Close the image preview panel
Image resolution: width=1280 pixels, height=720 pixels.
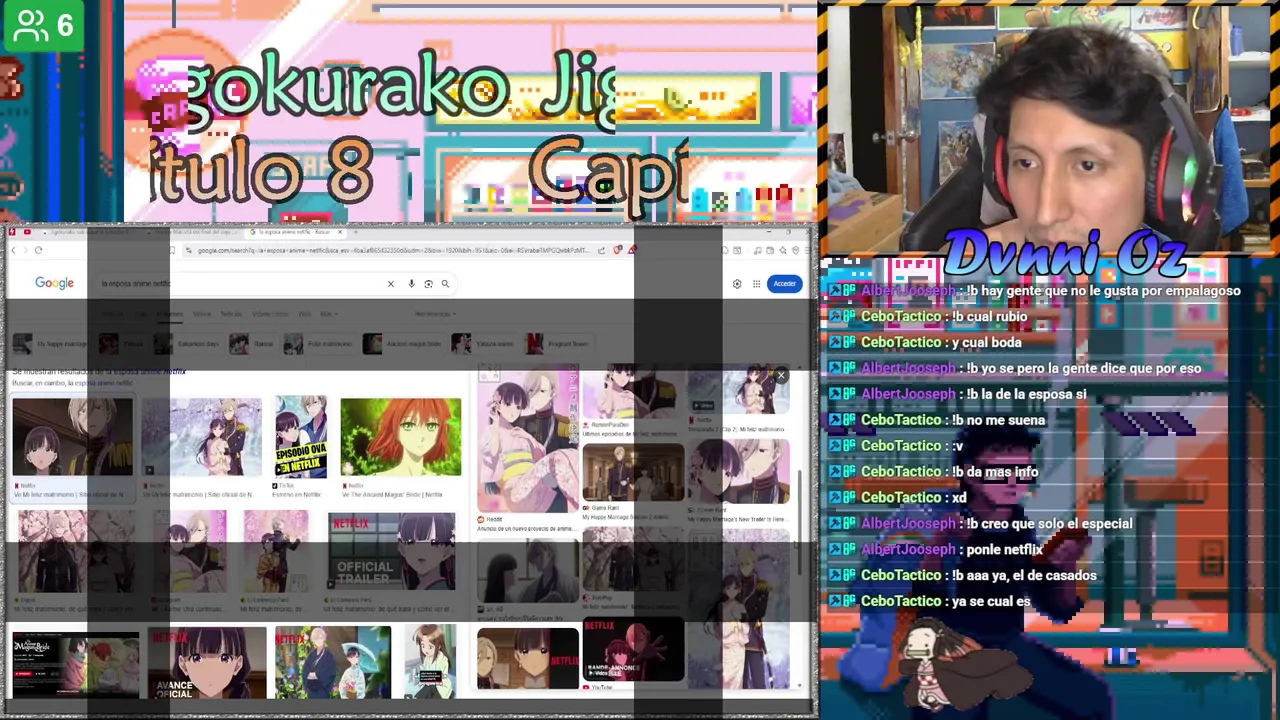click(781, 376)
